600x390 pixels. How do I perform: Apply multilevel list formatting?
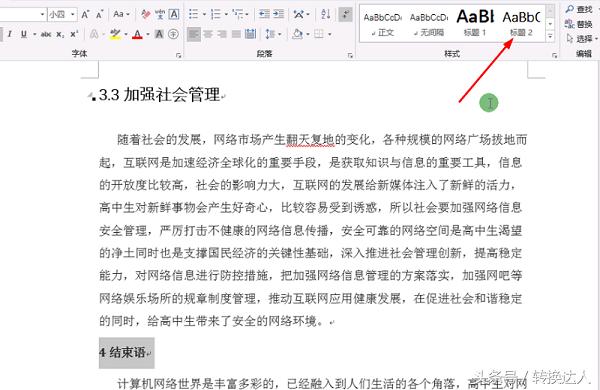[x=238, y=15]
